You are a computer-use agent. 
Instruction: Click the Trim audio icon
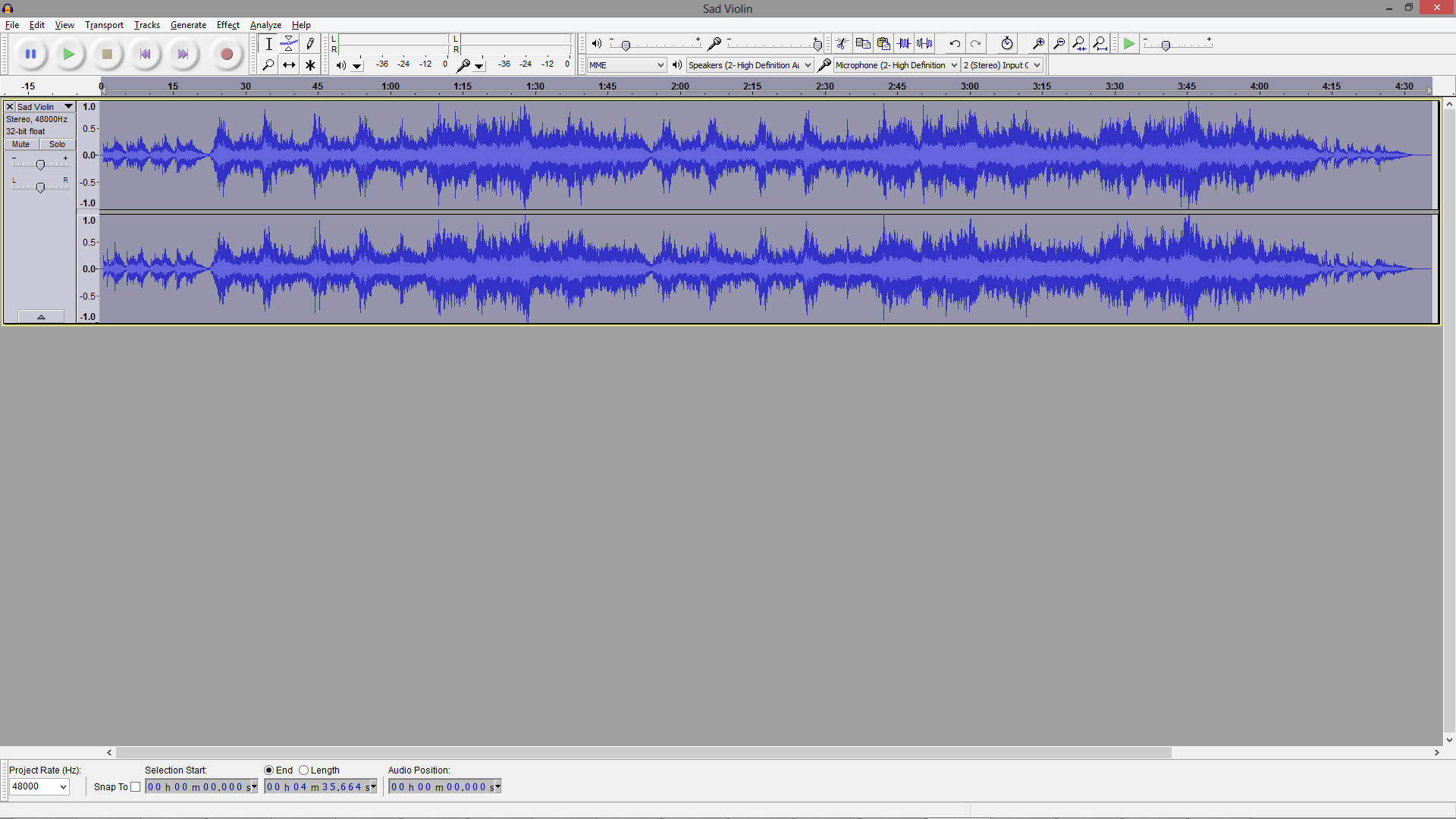pyautogui.click(x=904, y=44)
